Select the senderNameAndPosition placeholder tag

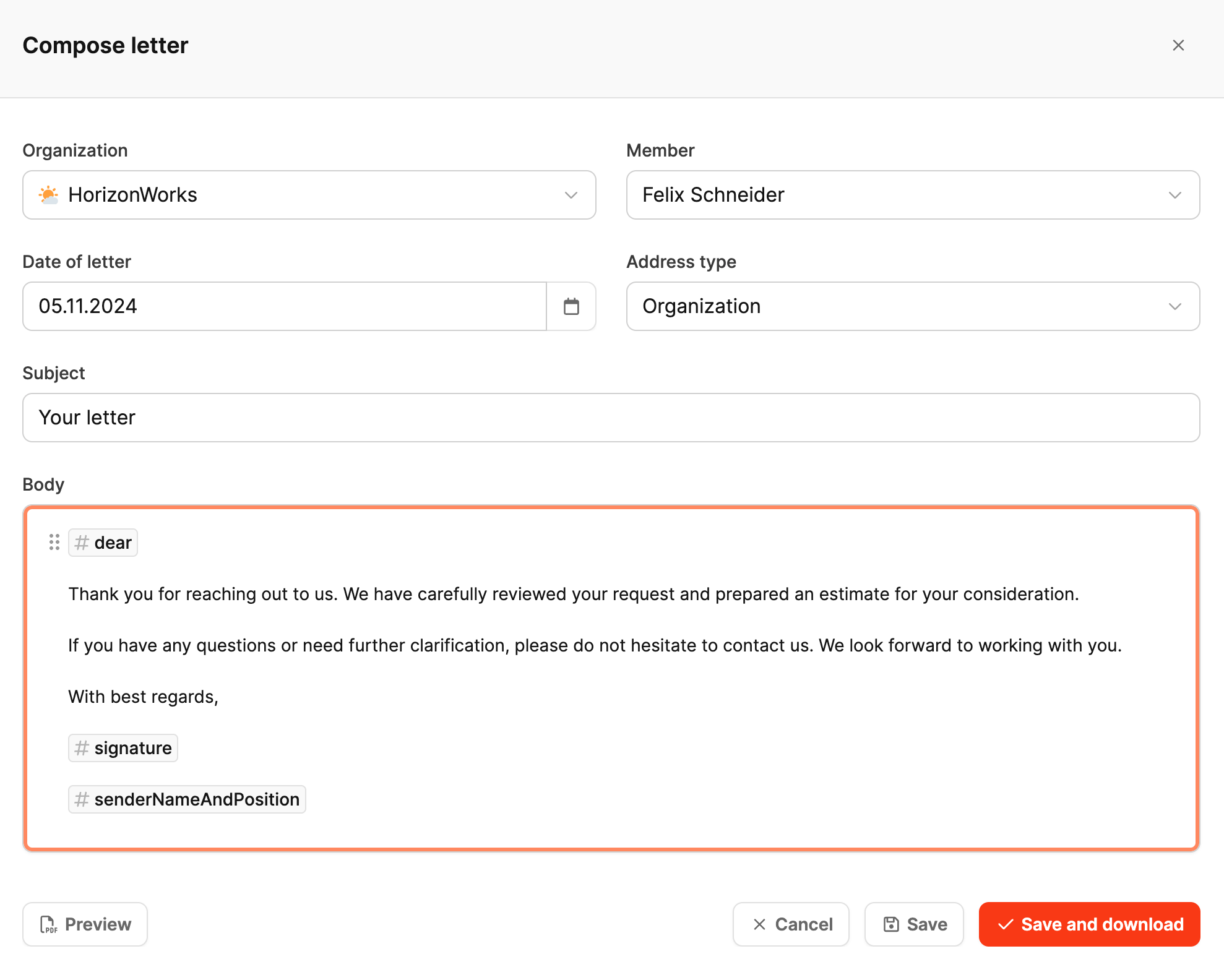[187, 799]
